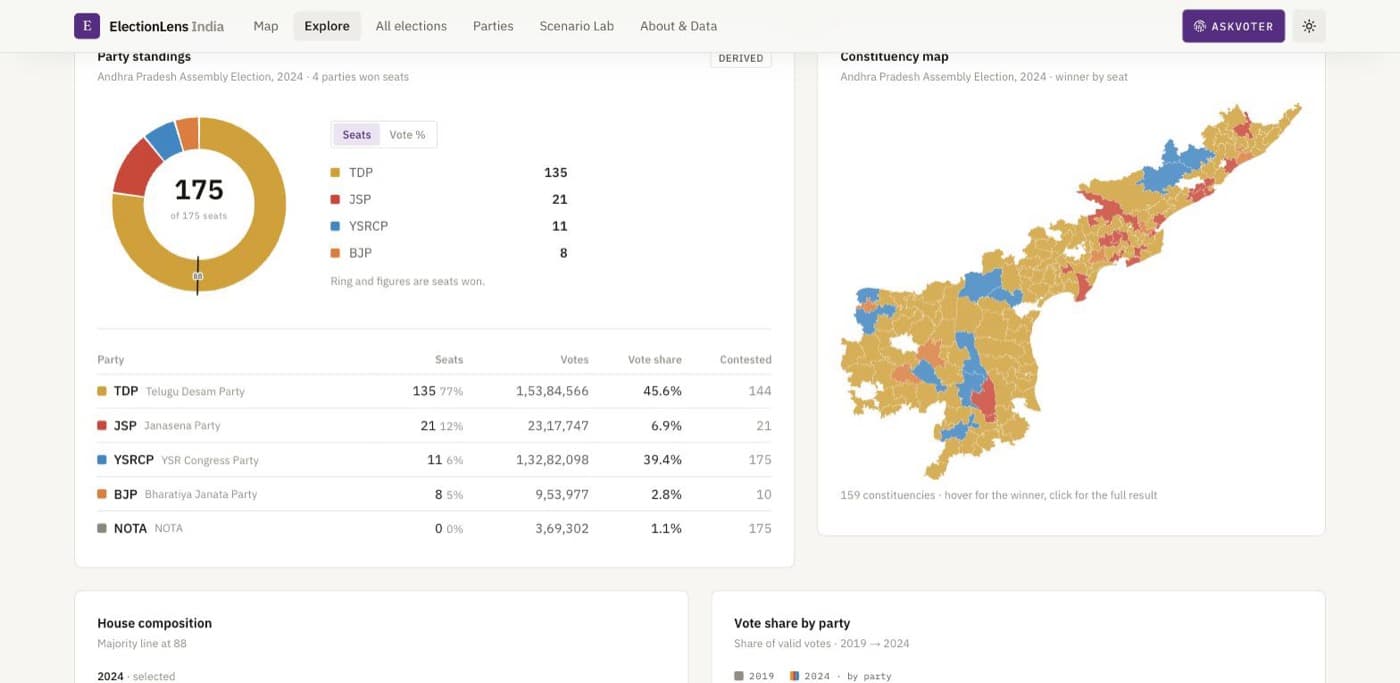Click TDP seat count 135 in legend
Image resolution: width=1400 pixels, height=683 pixels.
(x=555, y=173)
